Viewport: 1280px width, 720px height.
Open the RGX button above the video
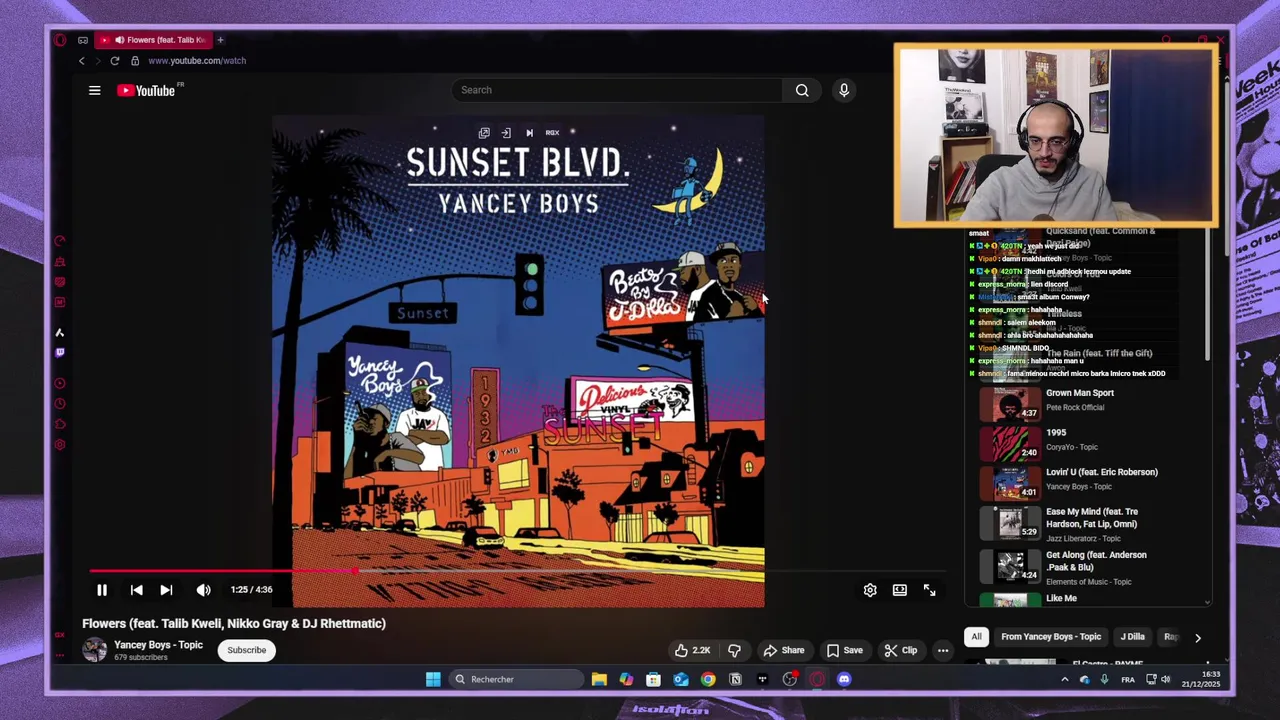click(552, 133)
